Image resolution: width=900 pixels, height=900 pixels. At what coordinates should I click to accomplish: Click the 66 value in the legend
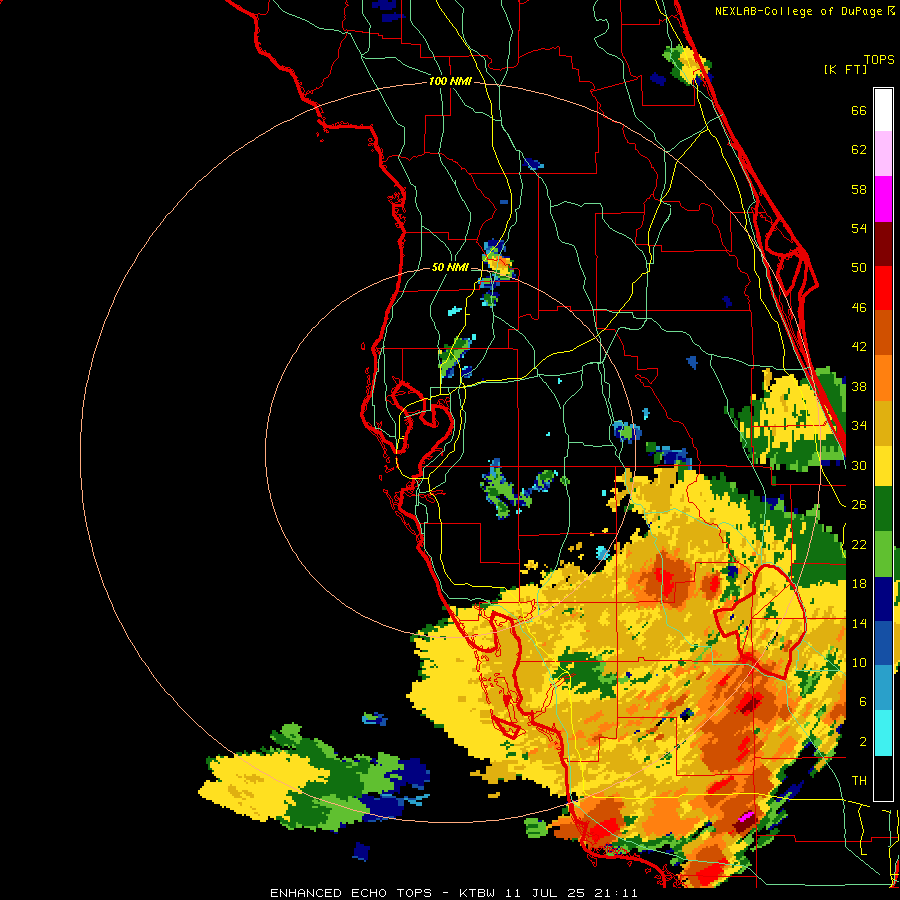(859, 110)
